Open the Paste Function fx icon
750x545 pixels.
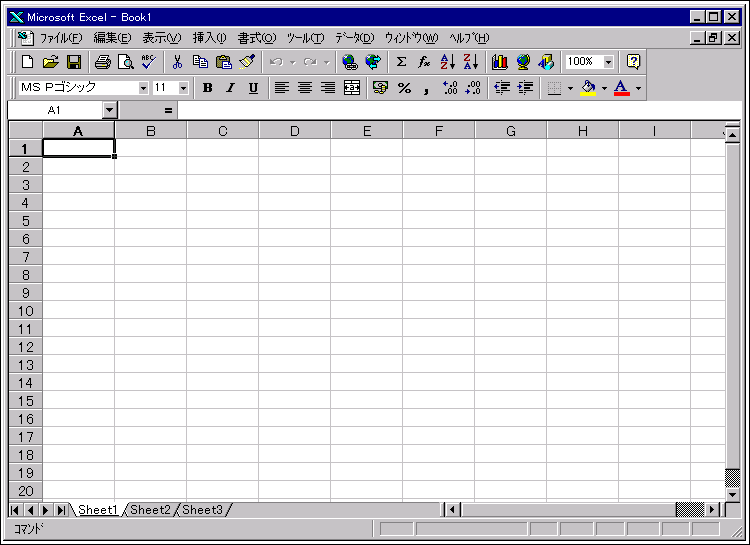click(424, 62)
